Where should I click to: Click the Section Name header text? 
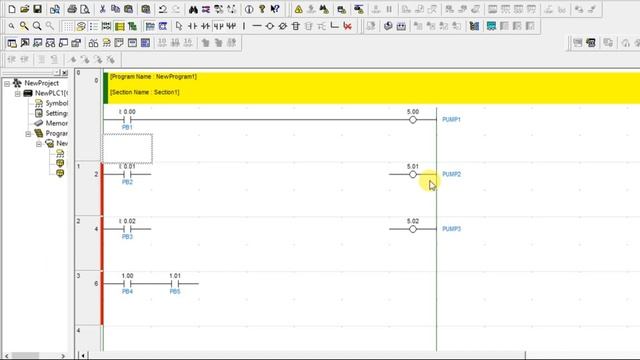point(145,92)
